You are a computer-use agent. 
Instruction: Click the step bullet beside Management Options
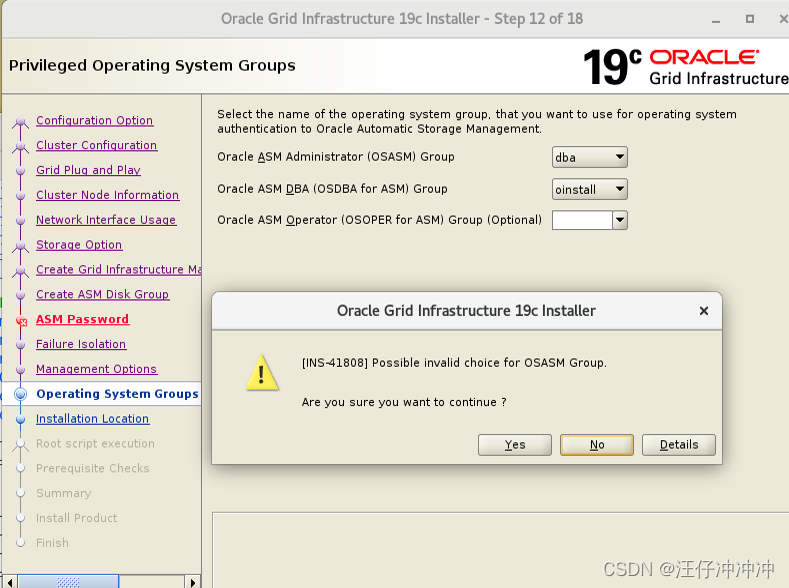tap(21, 370)
